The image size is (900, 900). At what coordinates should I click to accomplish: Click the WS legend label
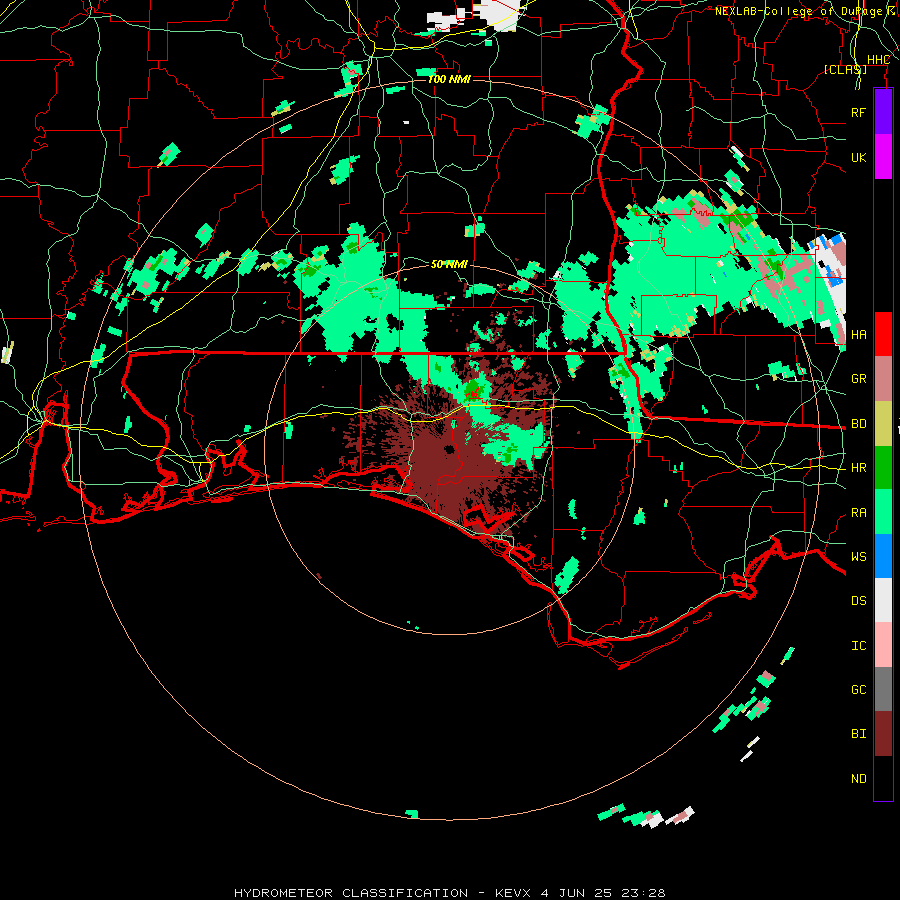click(x=859, y=556)
